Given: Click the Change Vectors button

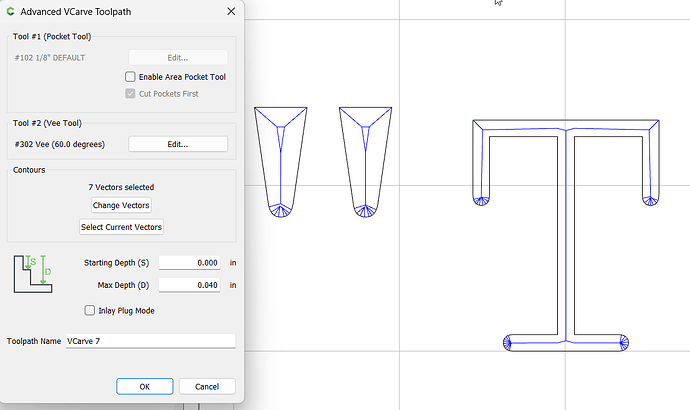Looking at the screenshot, I should coord(121,205).
